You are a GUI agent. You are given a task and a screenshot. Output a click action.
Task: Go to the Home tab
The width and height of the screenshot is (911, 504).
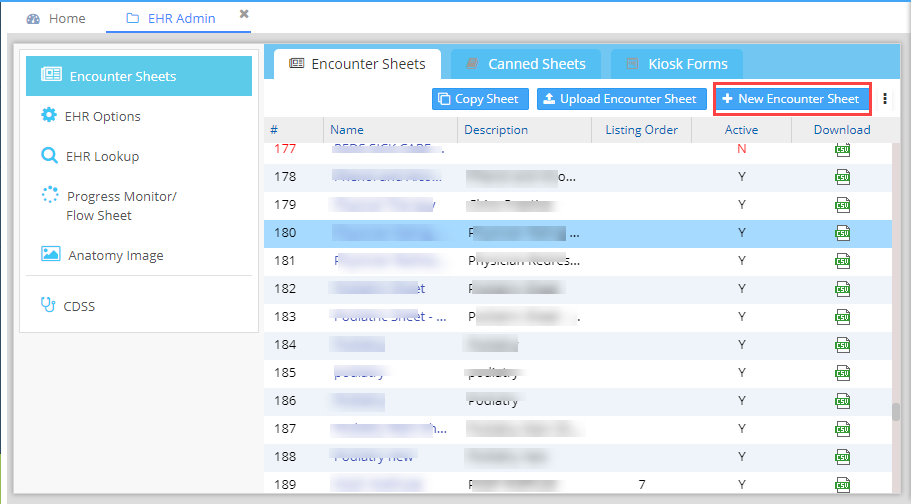click(56, 19)
